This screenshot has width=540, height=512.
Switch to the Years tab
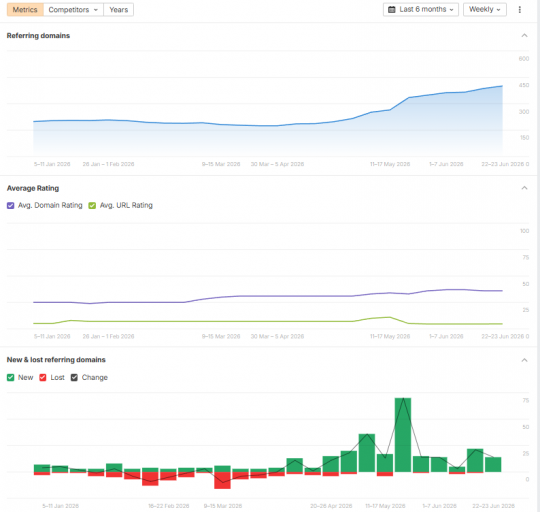coord(118,10)
